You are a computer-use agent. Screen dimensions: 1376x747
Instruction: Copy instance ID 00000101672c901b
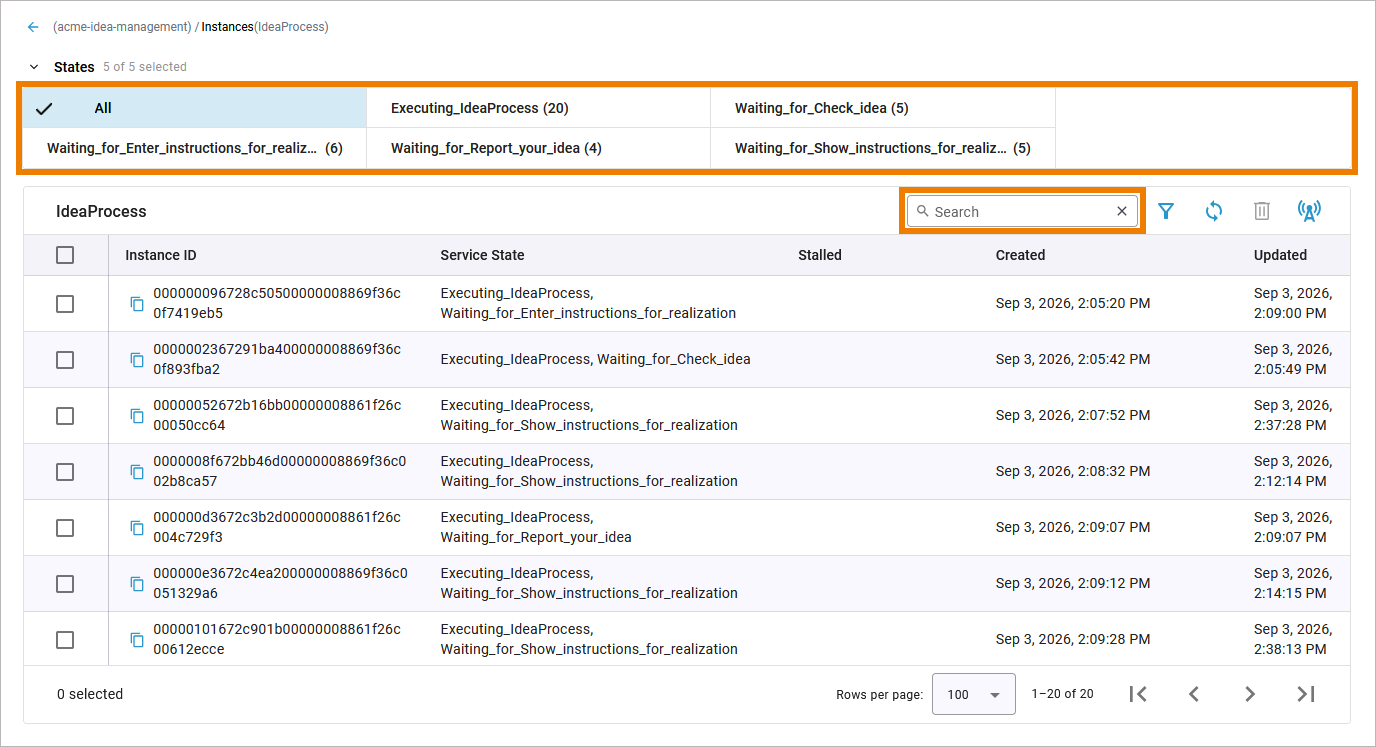coord(137,639)
